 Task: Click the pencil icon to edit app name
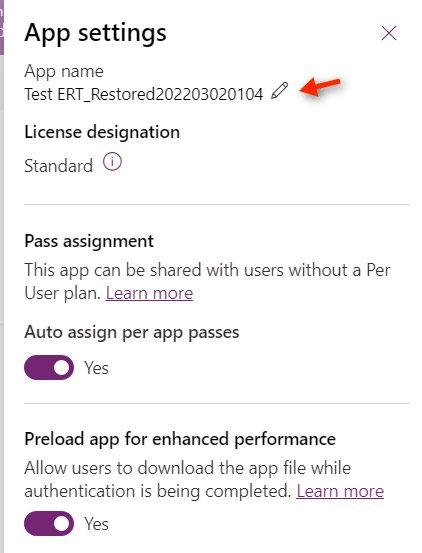[x=280, y=91]
